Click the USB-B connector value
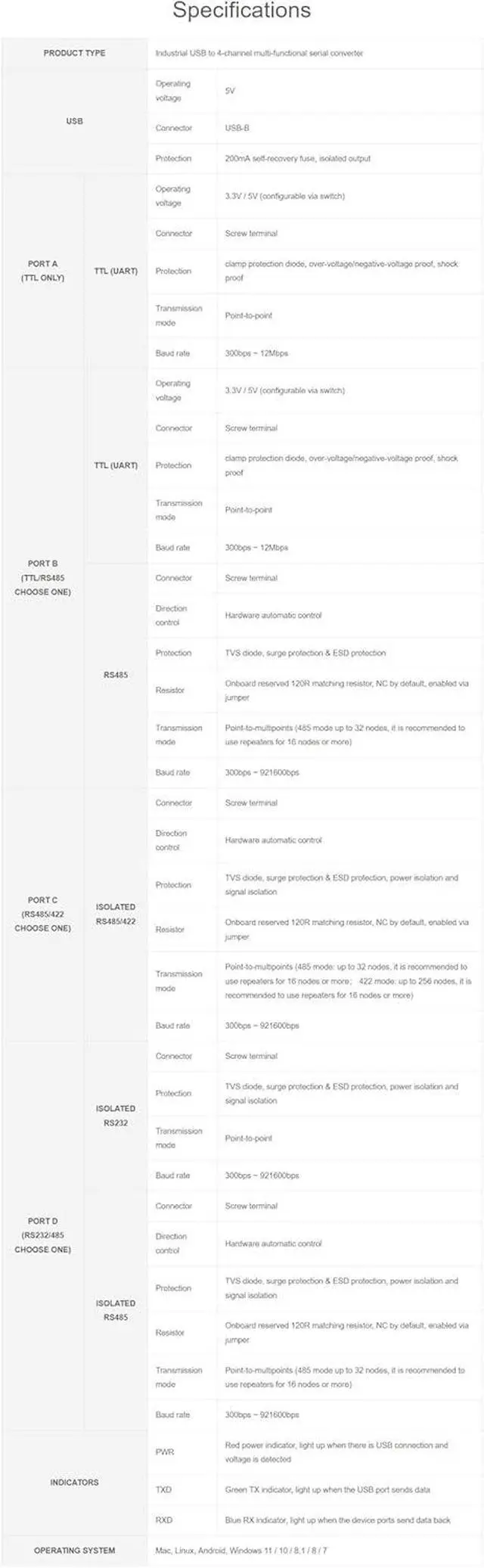Image resolution: width=484 pixels, height=1568 pixels. [x=237, y=128]
